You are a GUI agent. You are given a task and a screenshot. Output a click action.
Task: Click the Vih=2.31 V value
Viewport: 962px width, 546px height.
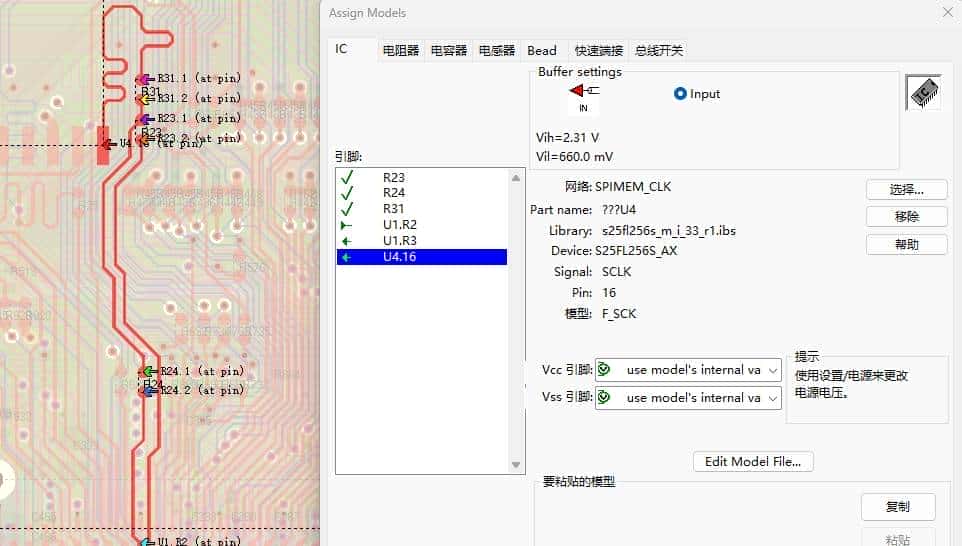(x=568, y=137)
